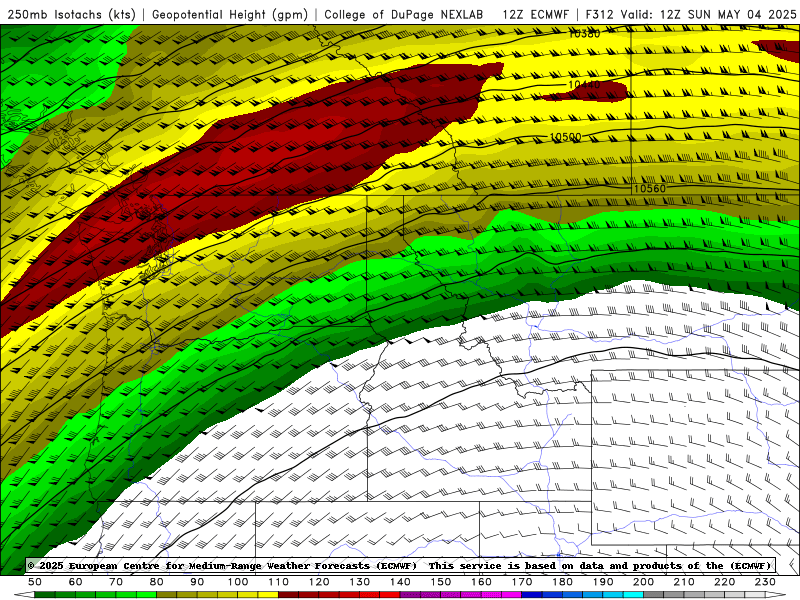Click the 10500 height contour label

coord(566,137)
